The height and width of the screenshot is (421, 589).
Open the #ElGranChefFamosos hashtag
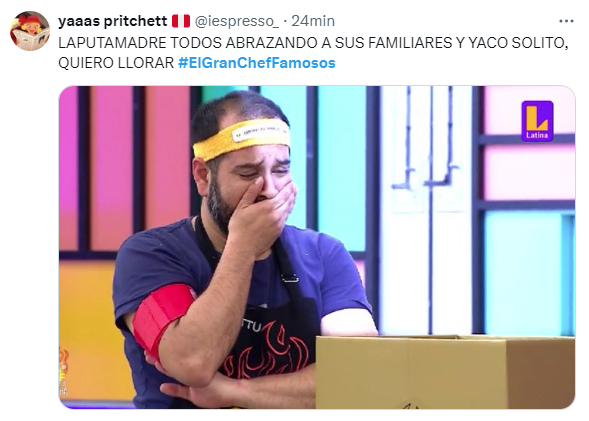coord(257,63)
